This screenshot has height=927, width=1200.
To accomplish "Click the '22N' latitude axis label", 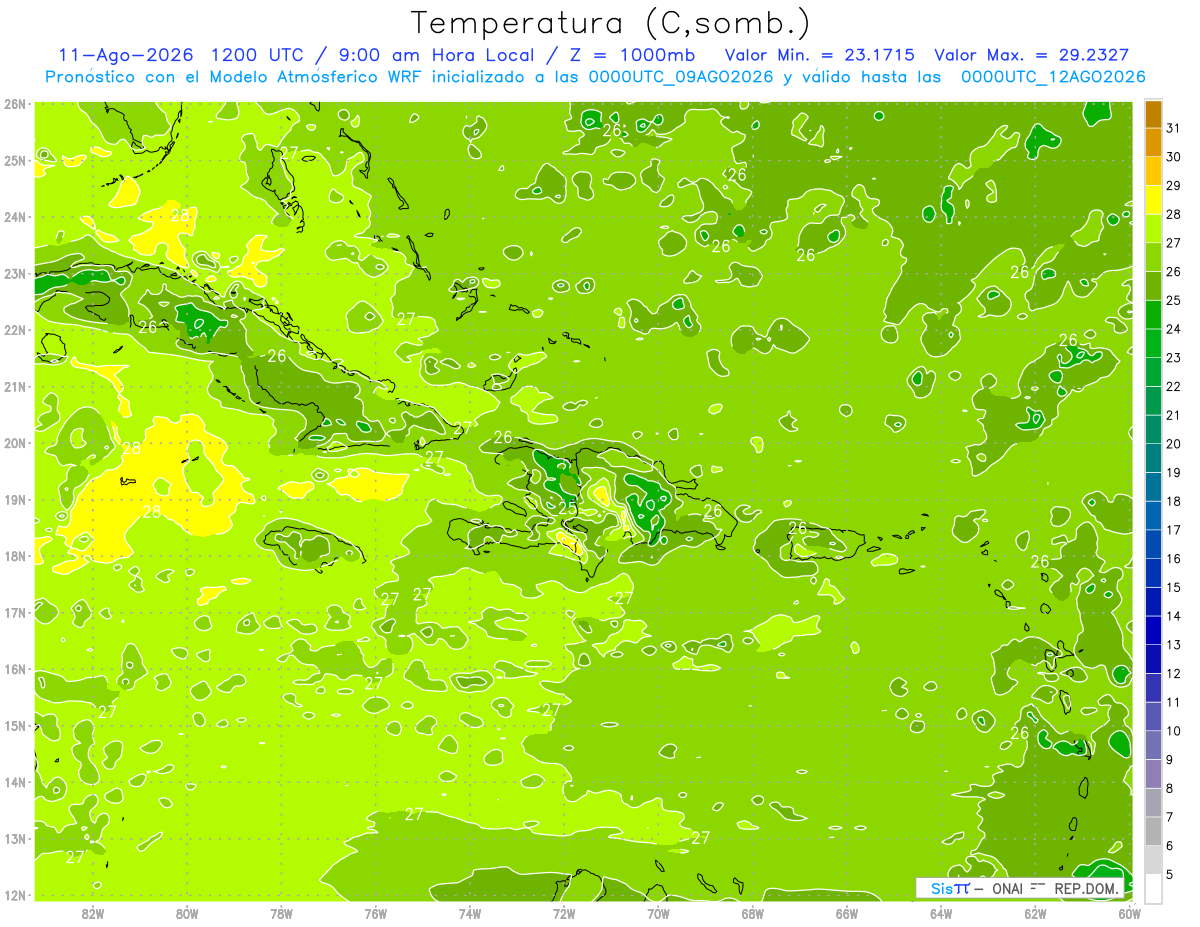I will point(16,330).
